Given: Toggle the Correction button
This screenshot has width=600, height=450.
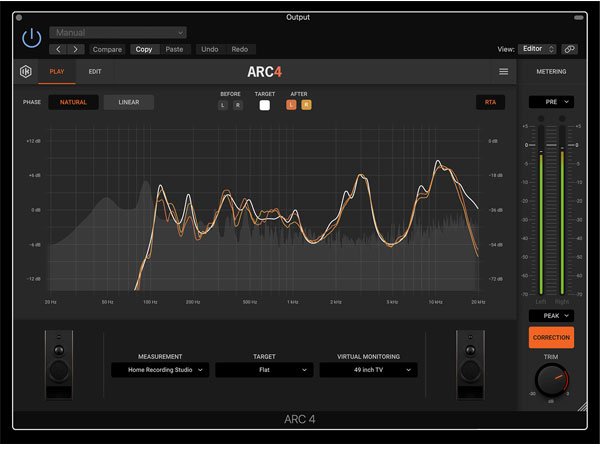Looking at the screenshot, I should coord(551,338).
